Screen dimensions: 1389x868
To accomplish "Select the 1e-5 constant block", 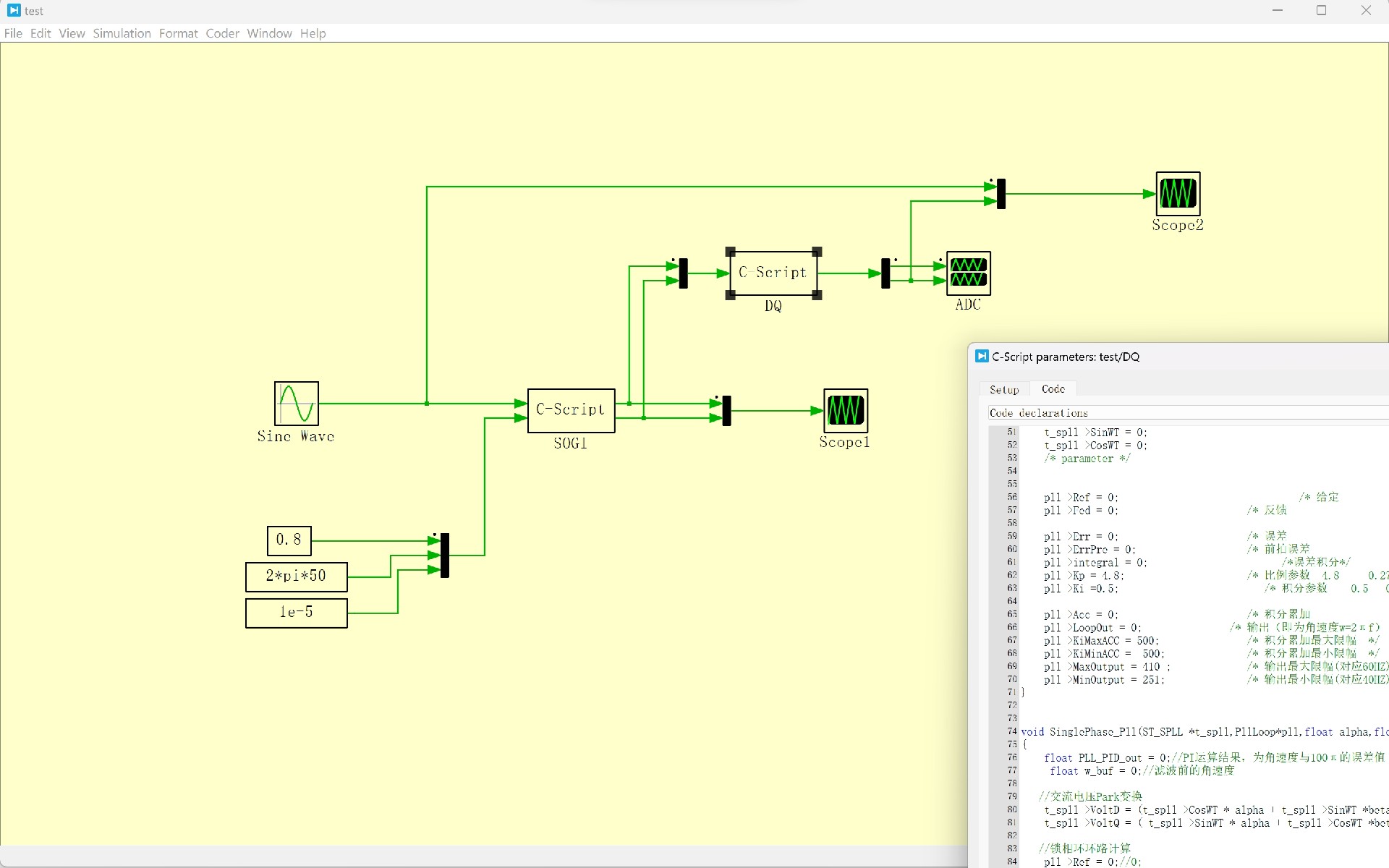I will (296, 613).
